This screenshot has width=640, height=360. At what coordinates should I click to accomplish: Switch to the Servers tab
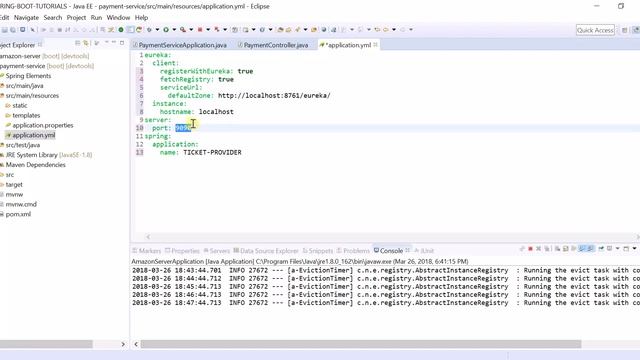(x=217, y=251)
